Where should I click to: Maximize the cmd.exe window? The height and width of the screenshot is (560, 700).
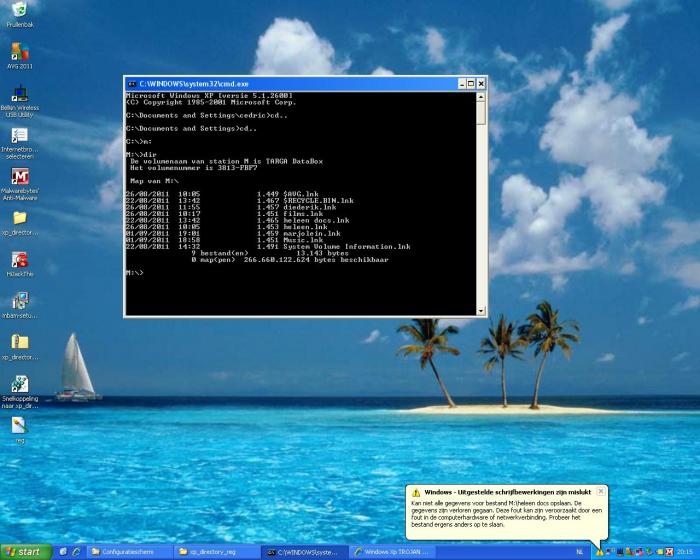pyautogui.click(x=471, y=84)
